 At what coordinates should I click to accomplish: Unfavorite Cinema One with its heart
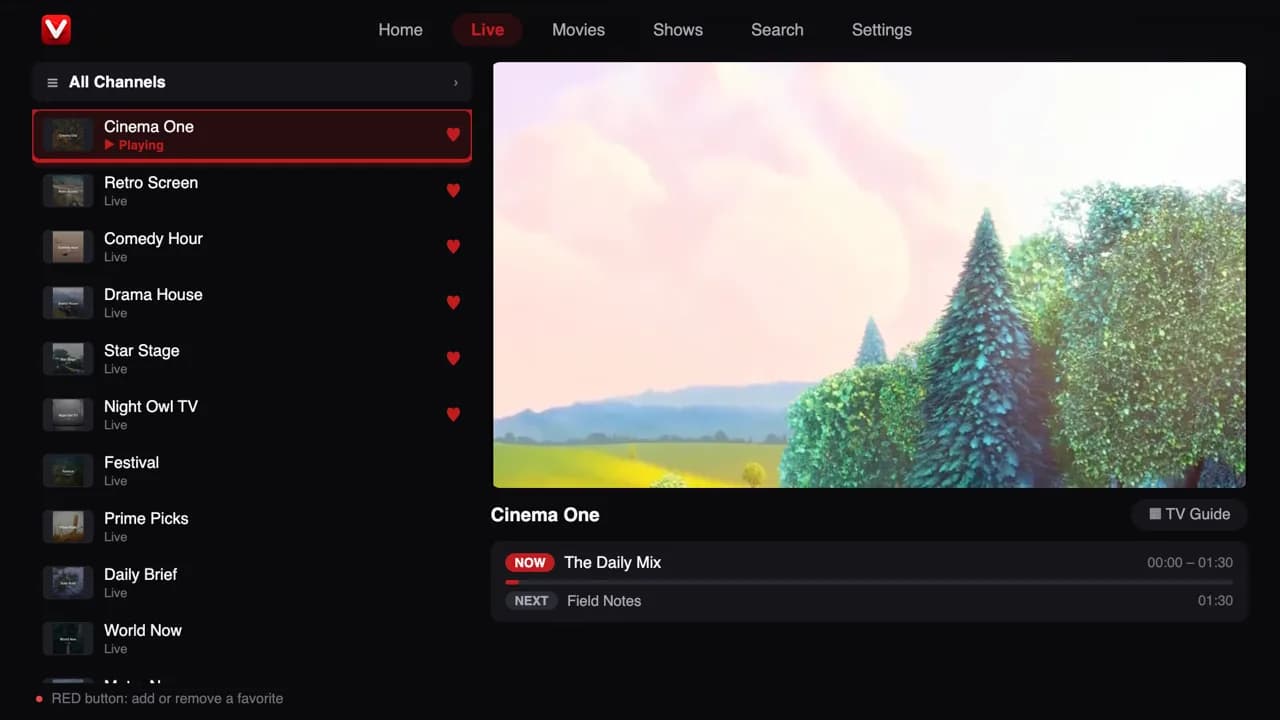pyautogui.click(x=453, y=134)
